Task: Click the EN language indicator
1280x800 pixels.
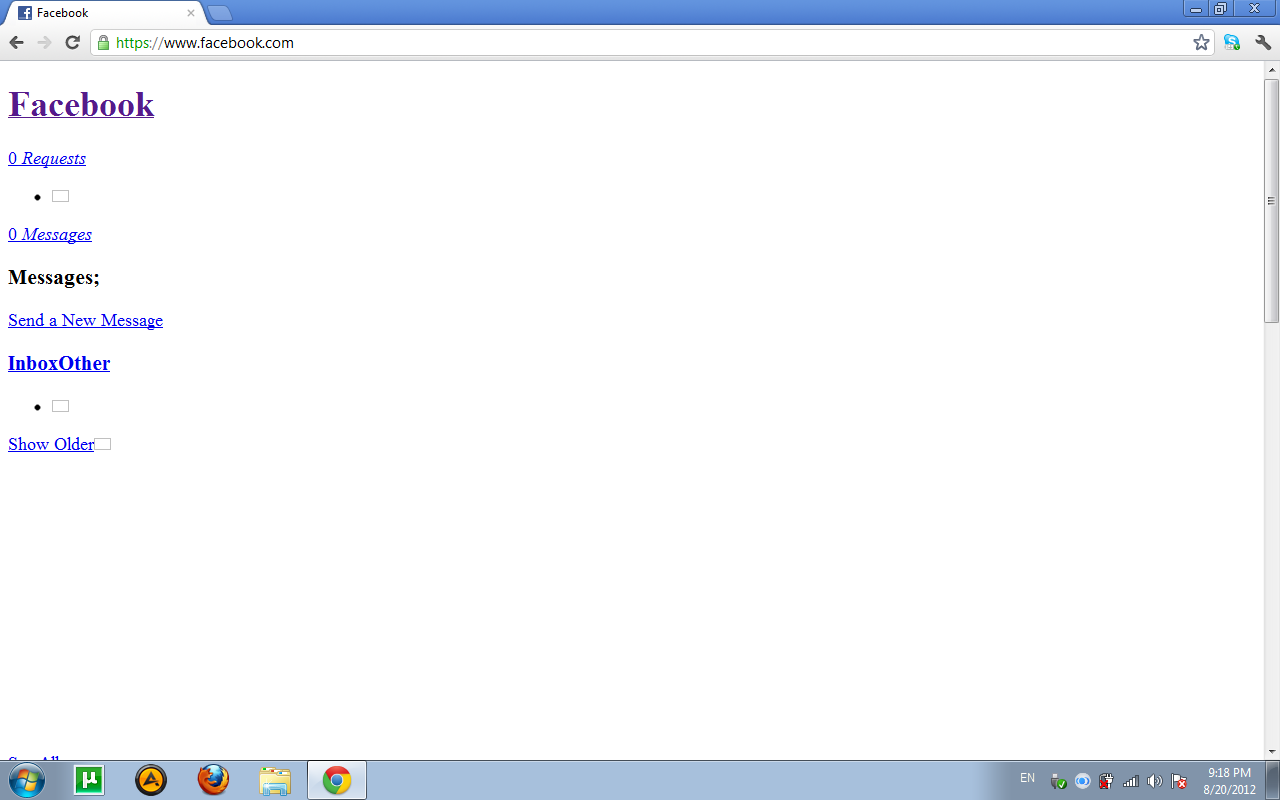Action: [x=1027, y=778]
